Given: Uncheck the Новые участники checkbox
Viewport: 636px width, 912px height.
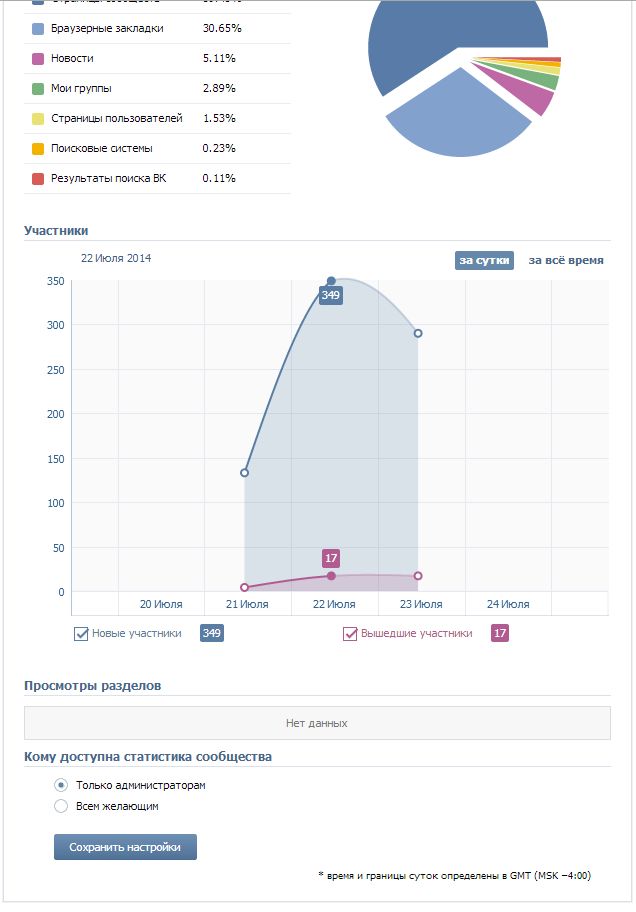Looking at the screenshot, I should click(81, 633).
